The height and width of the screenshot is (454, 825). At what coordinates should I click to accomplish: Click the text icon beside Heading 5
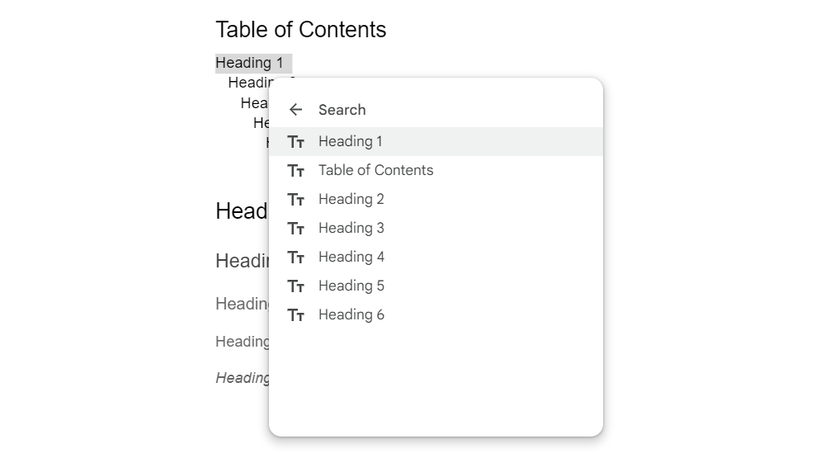click(x=295, y=287)
